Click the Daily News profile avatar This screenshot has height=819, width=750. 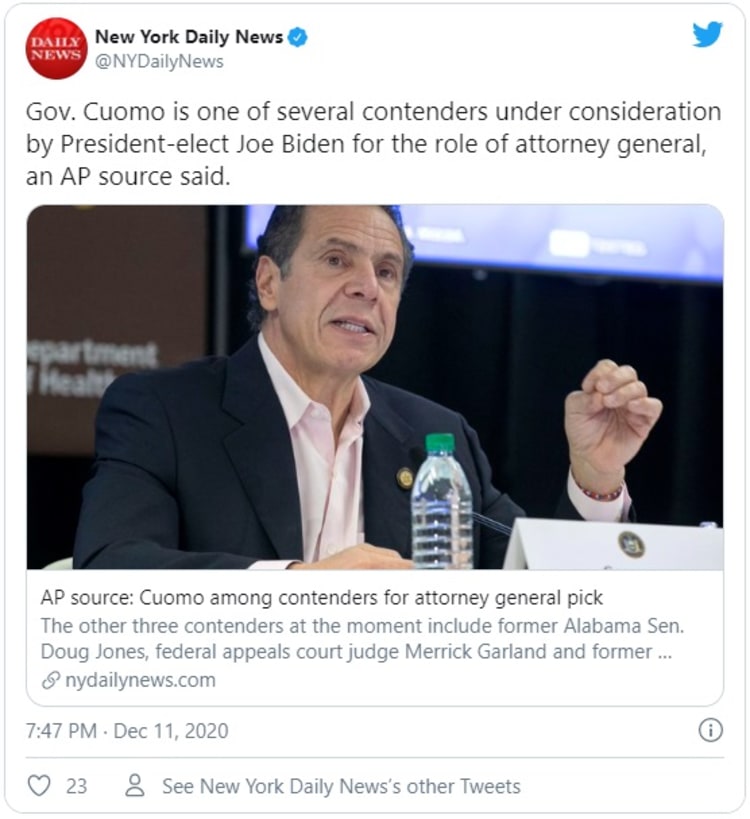point(56,49)
